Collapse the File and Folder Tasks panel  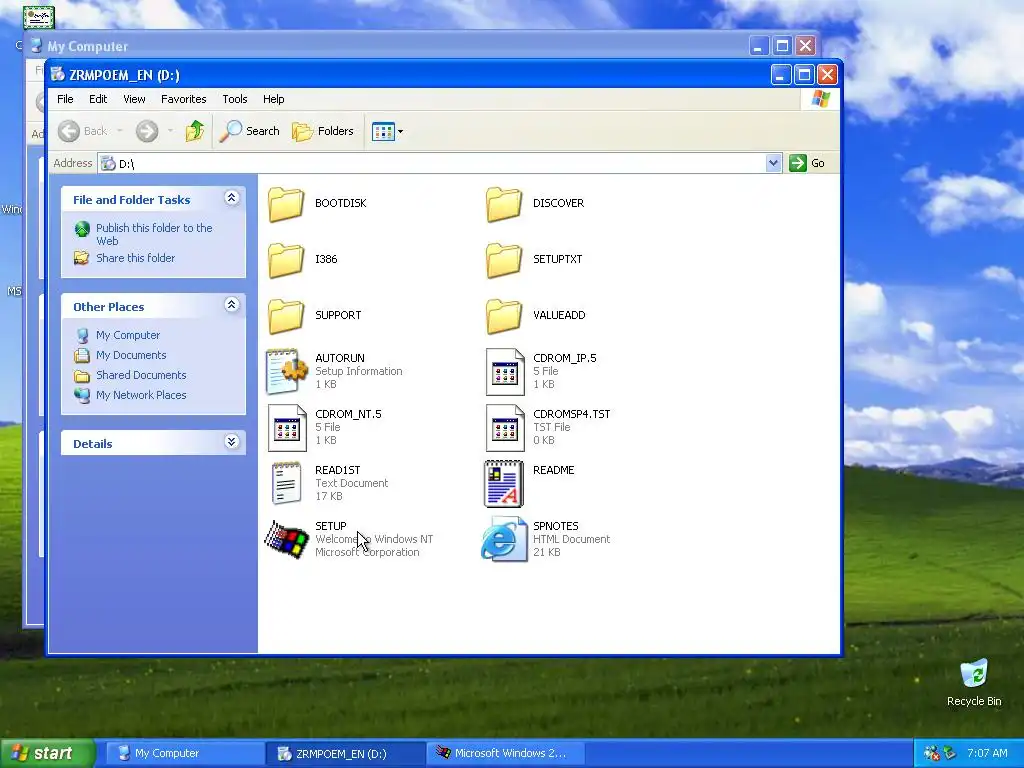tap(231, 198)
